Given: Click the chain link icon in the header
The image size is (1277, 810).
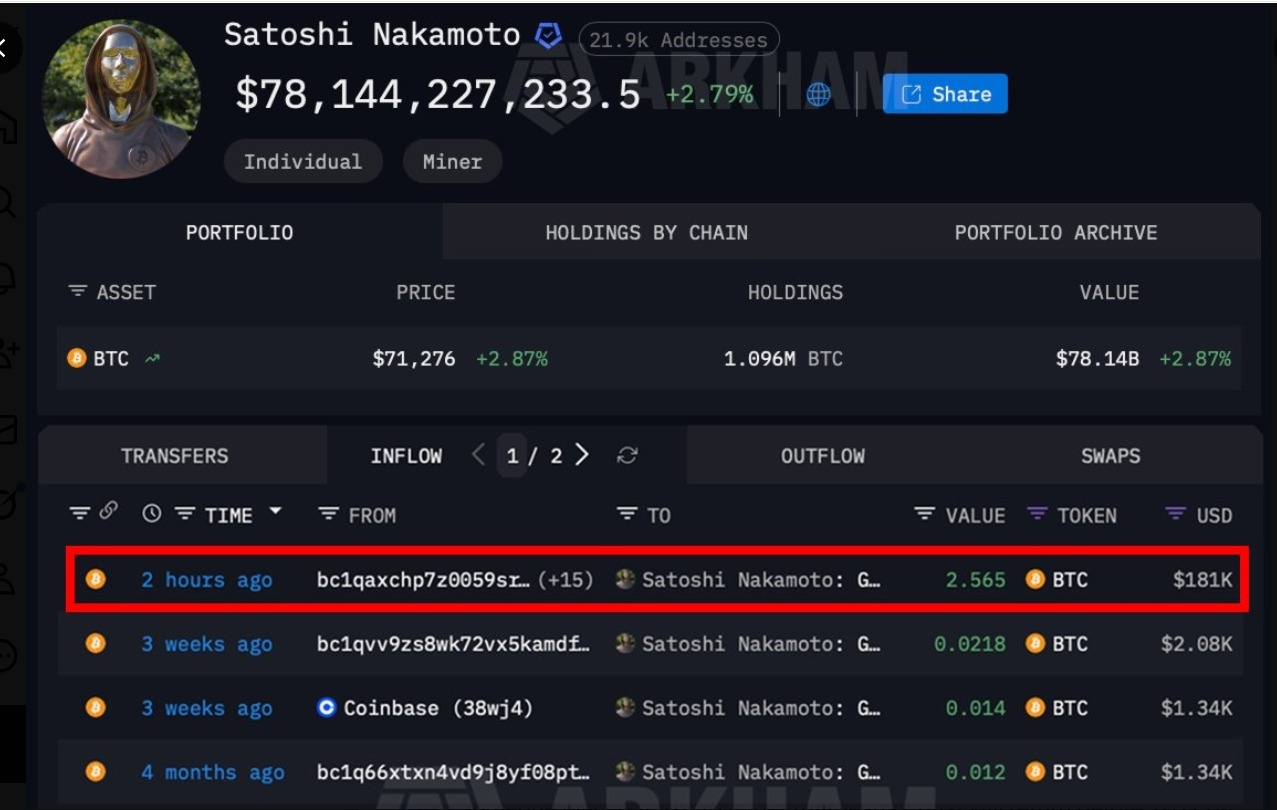Looking at the screenshot, I should click(x=109, y=511).
